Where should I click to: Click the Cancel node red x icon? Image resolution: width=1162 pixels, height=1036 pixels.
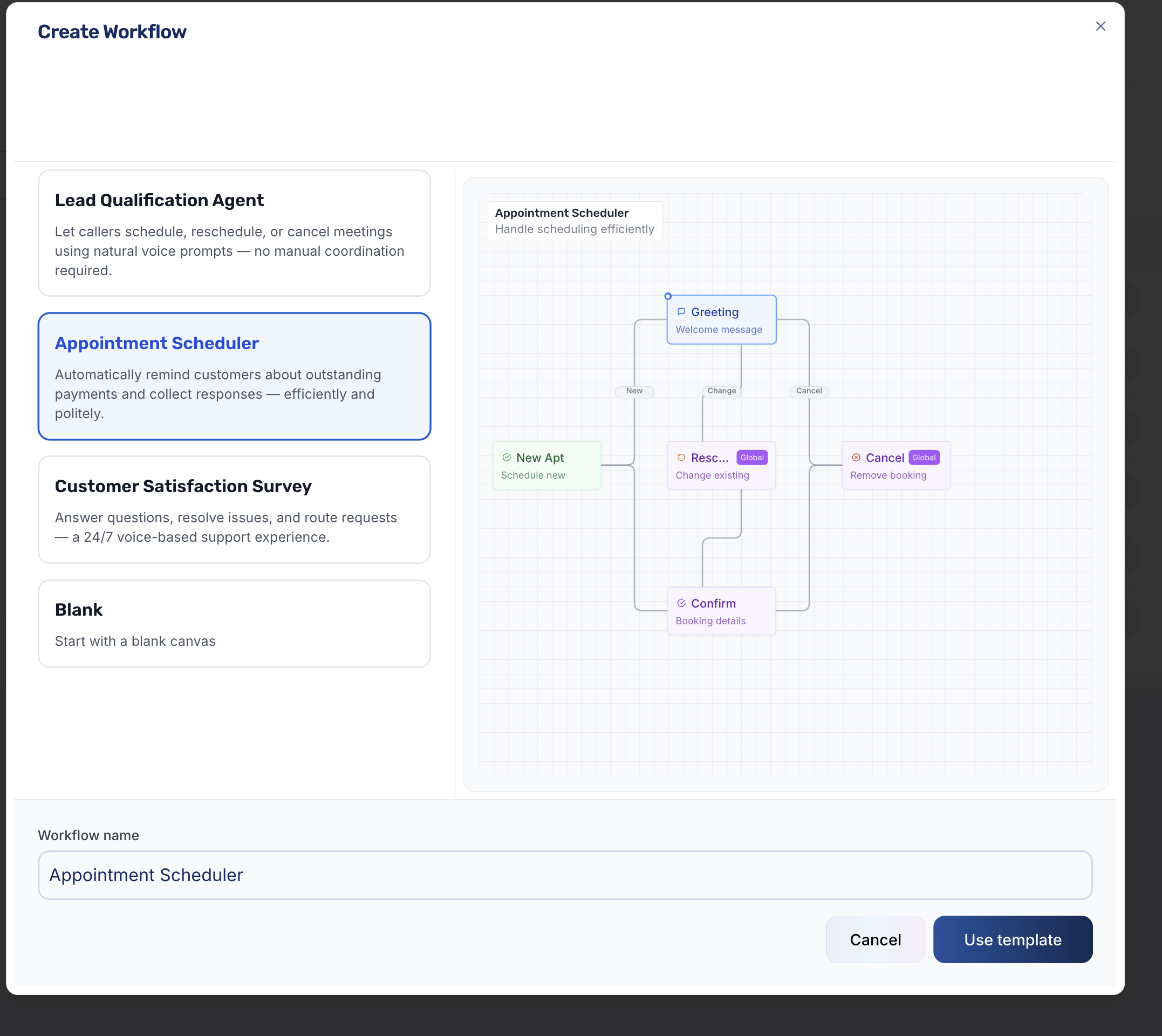point(856,458)
